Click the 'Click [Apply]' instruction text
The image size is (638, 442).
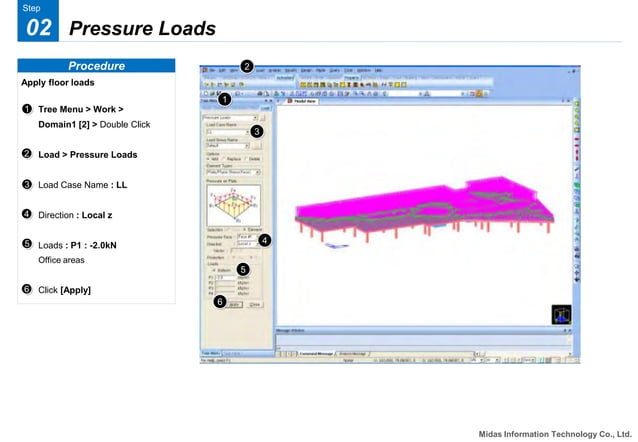pyautogui.click(x=64, y=290)
